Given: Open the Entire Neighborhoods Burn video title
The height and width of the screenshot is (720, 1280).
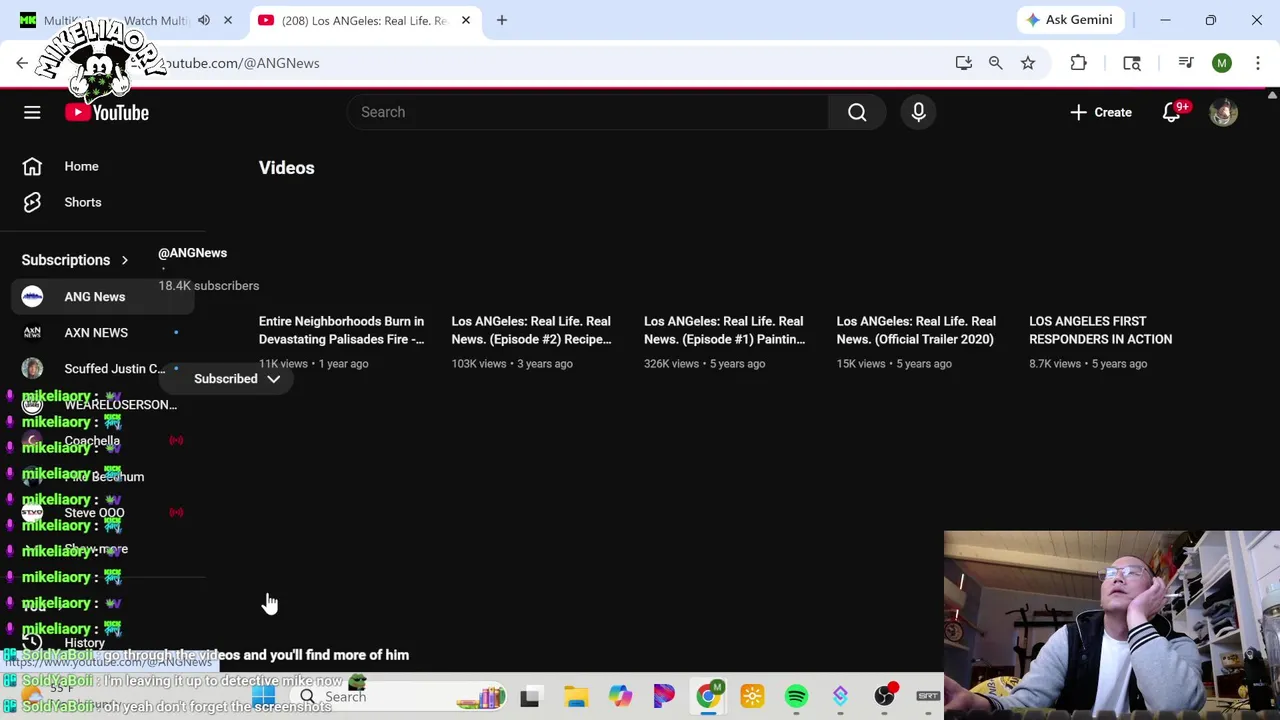Looking at the screenshot, I should click(x=342, y=330).
